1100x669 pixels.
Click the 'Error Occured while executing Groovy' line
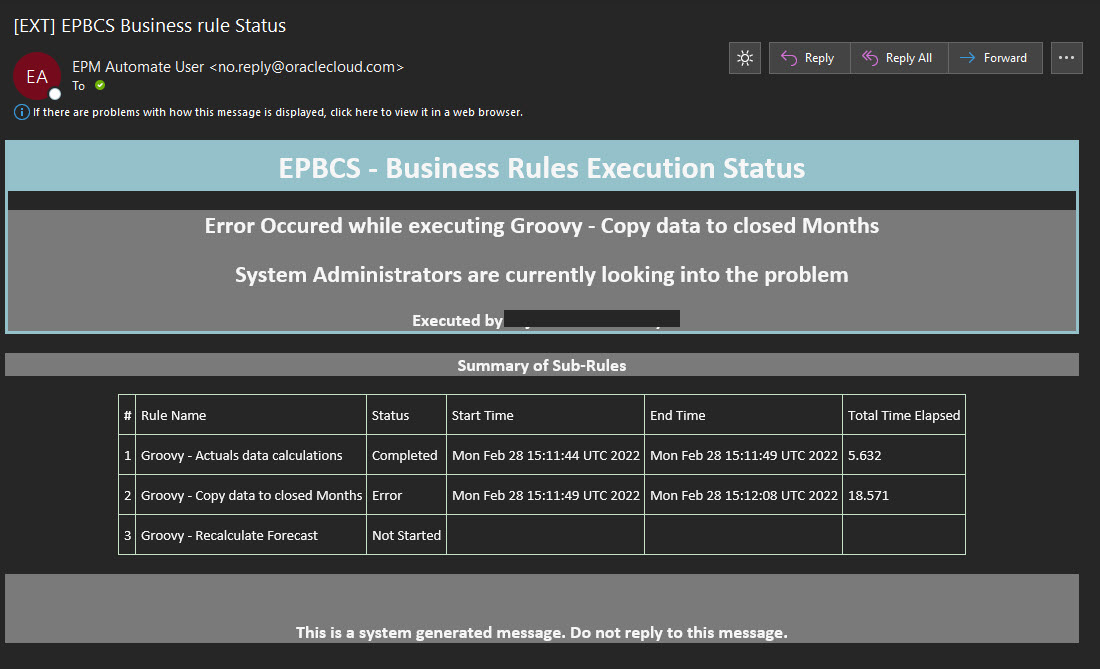[542, 226]
